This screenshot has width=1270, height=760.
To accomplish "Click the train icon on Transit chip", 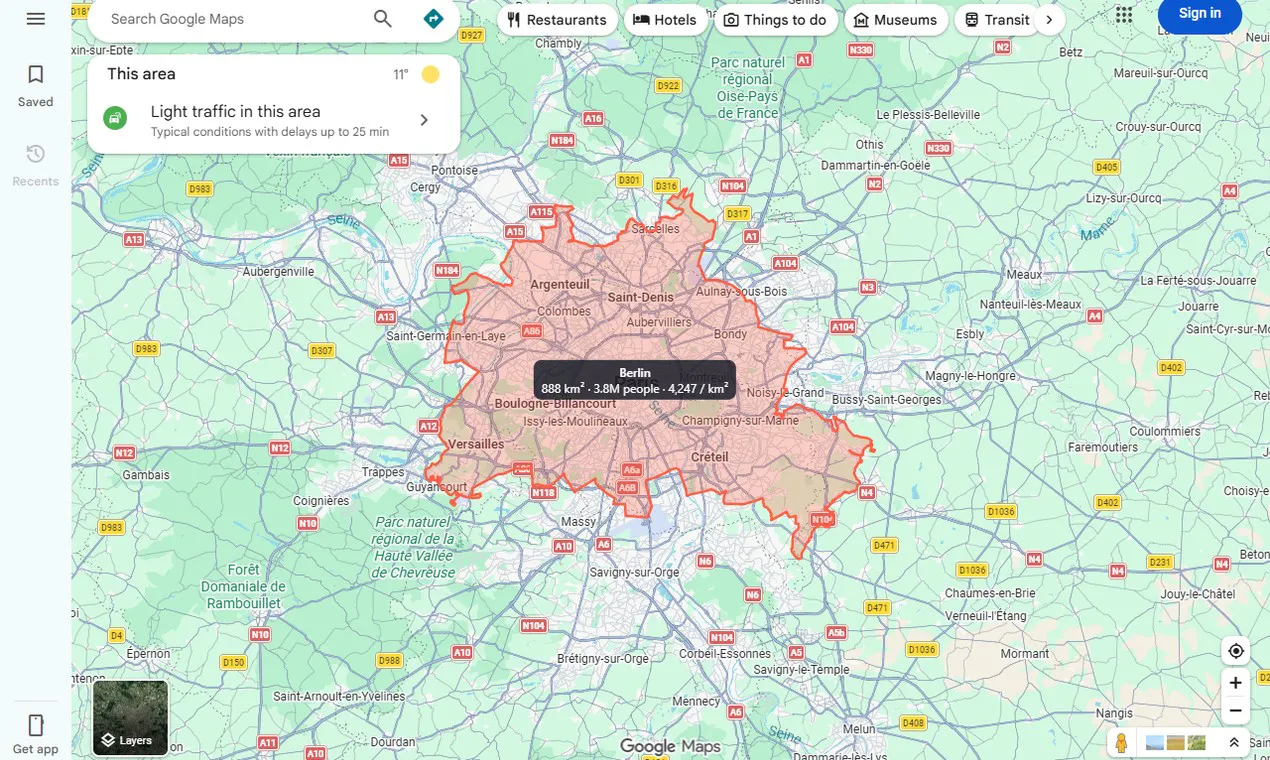I will coord(971,20).
